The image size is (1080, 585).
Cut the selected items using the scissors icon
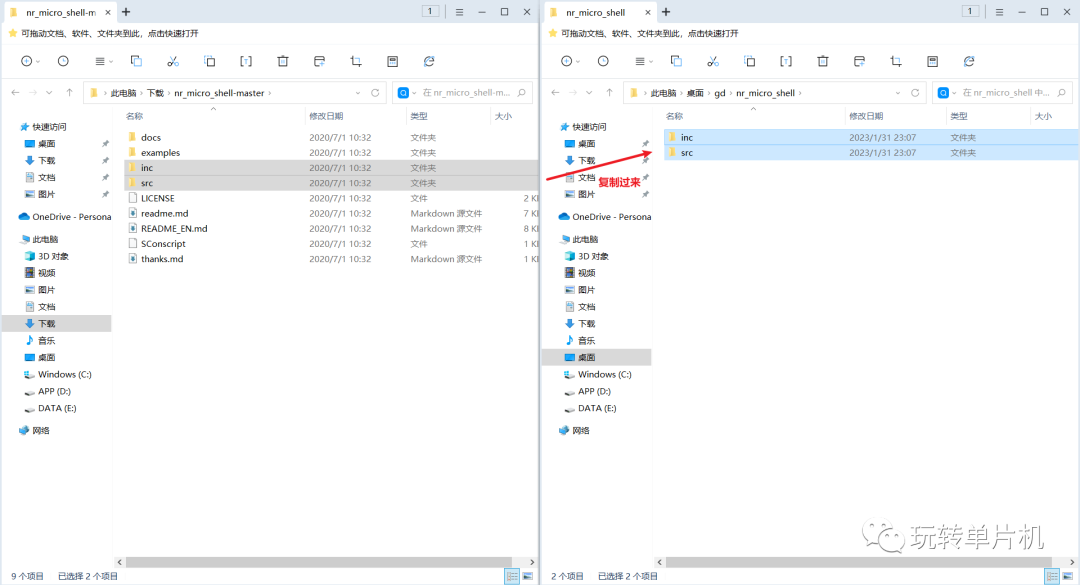click(173, 62)
